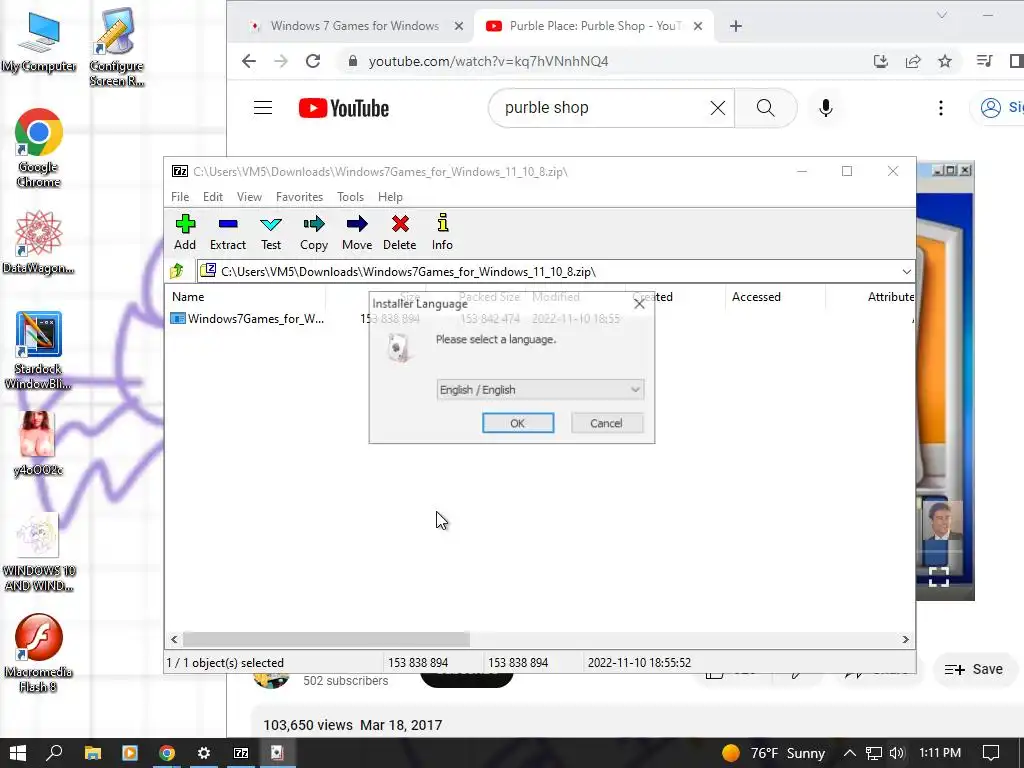1024x768 pixels.
Task: Show hidden system tray icons chevron
Action: [x=850, y=753]
